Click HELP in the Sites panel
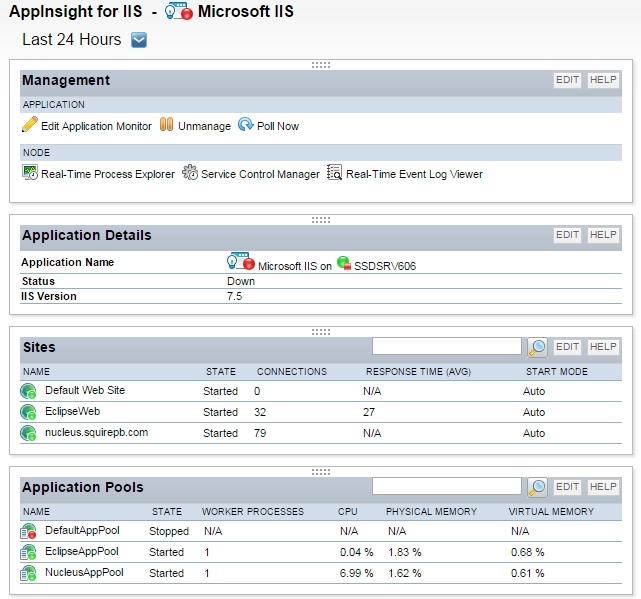641x599 pixels. (603, 347)
